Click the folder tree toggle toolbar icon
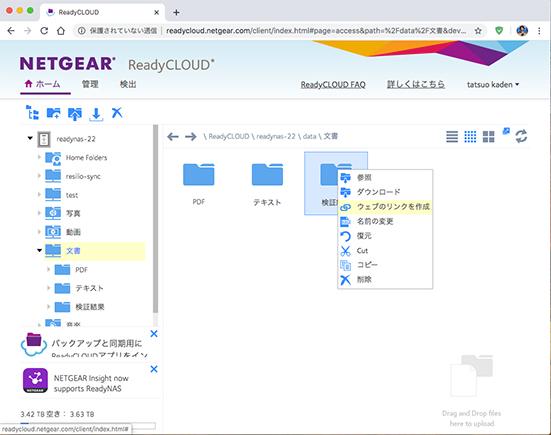551x435 pixels. point(32,113)
